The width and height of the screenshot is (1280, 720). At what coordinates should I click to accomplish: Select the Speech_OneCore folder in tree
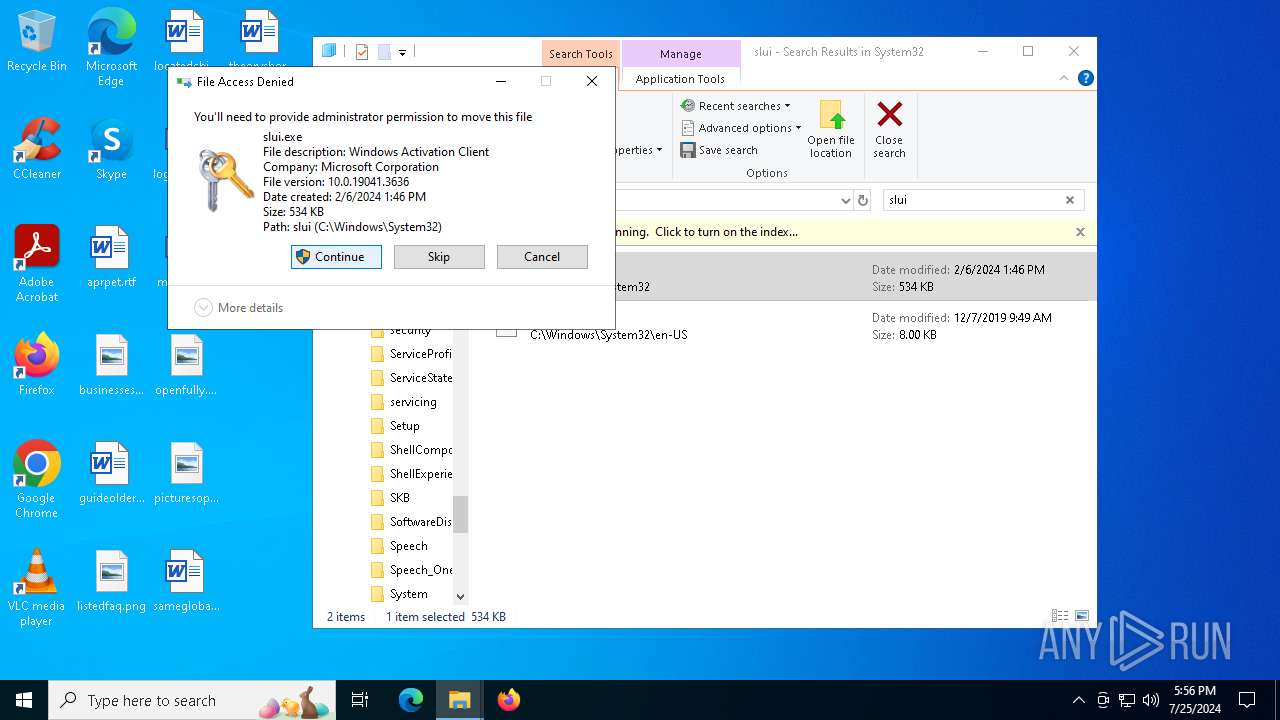pos(411,570)
